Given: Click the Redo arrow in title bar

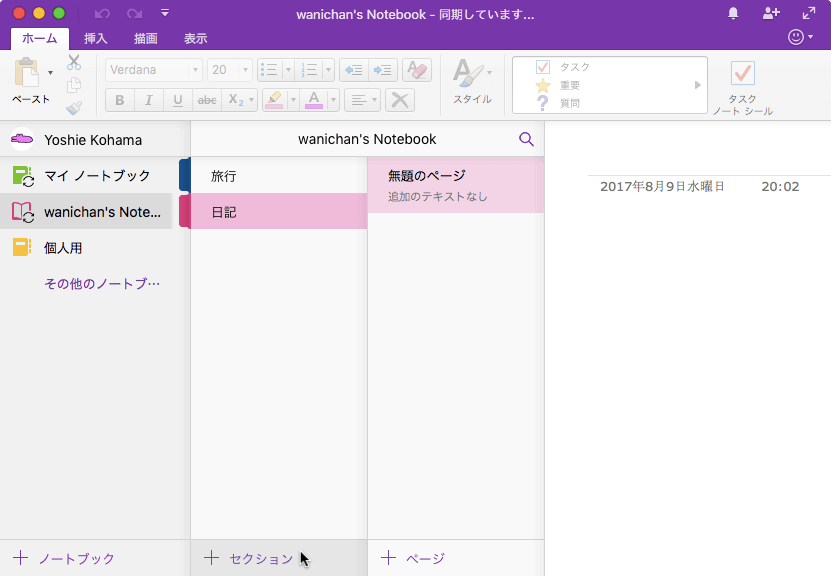Looking at the screenshot, I should point(134,13).
